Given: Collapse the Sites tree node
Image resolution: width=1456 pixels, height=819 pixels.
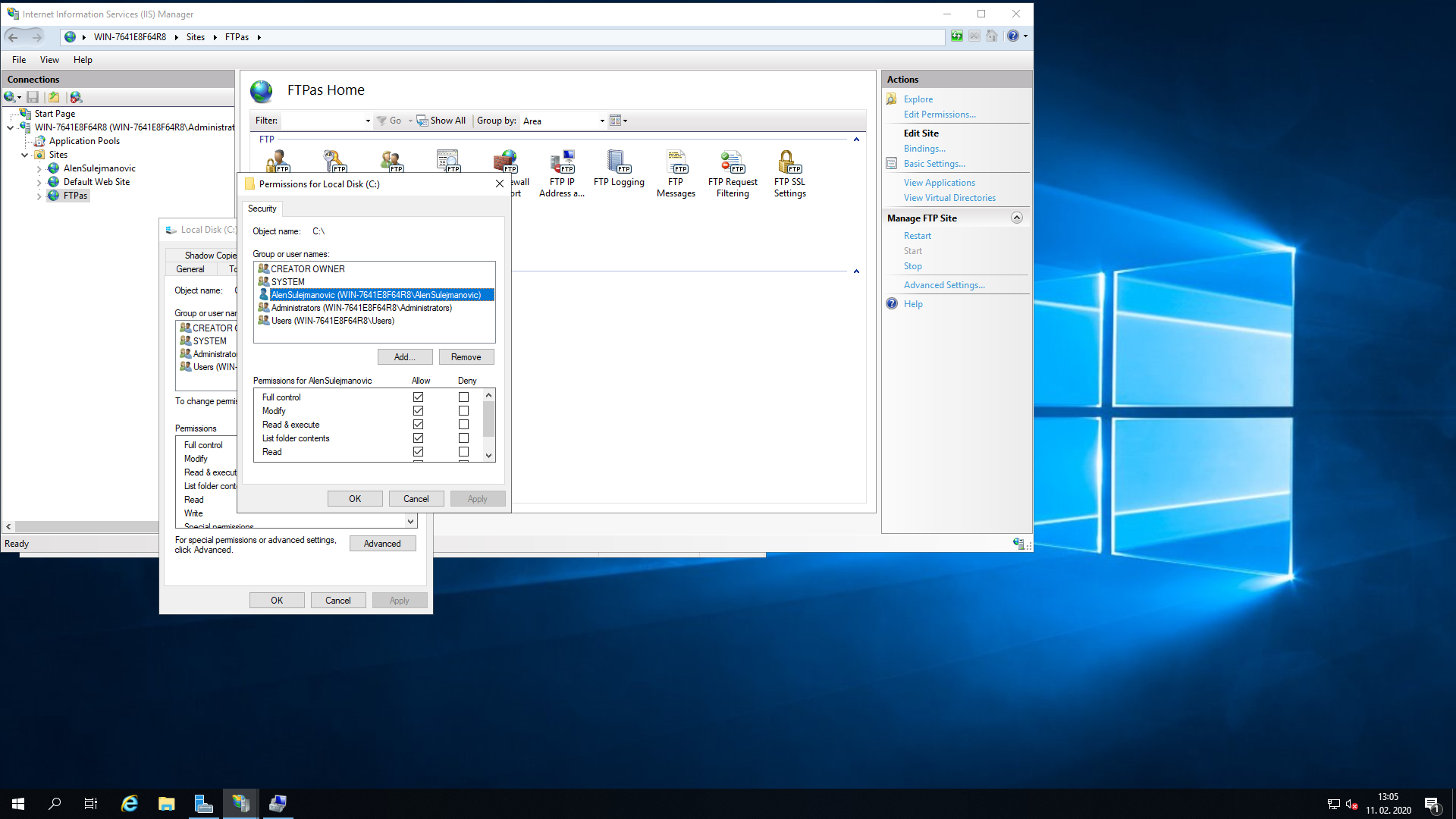Looking at the screenshot, I should (25, 155).
